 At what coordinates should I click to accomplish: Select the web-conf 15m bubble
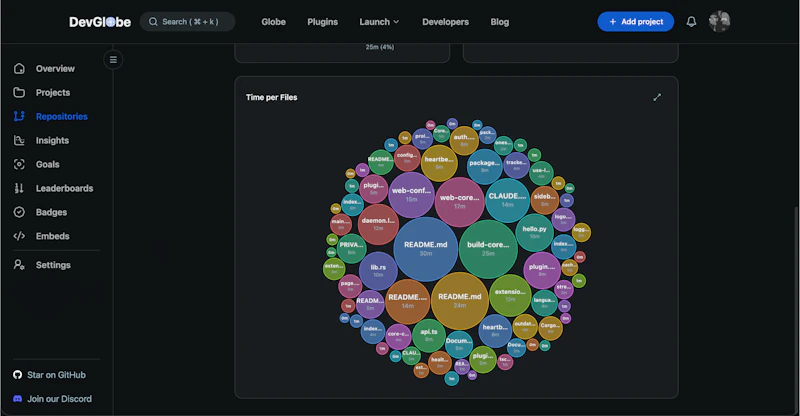[411, 194]
